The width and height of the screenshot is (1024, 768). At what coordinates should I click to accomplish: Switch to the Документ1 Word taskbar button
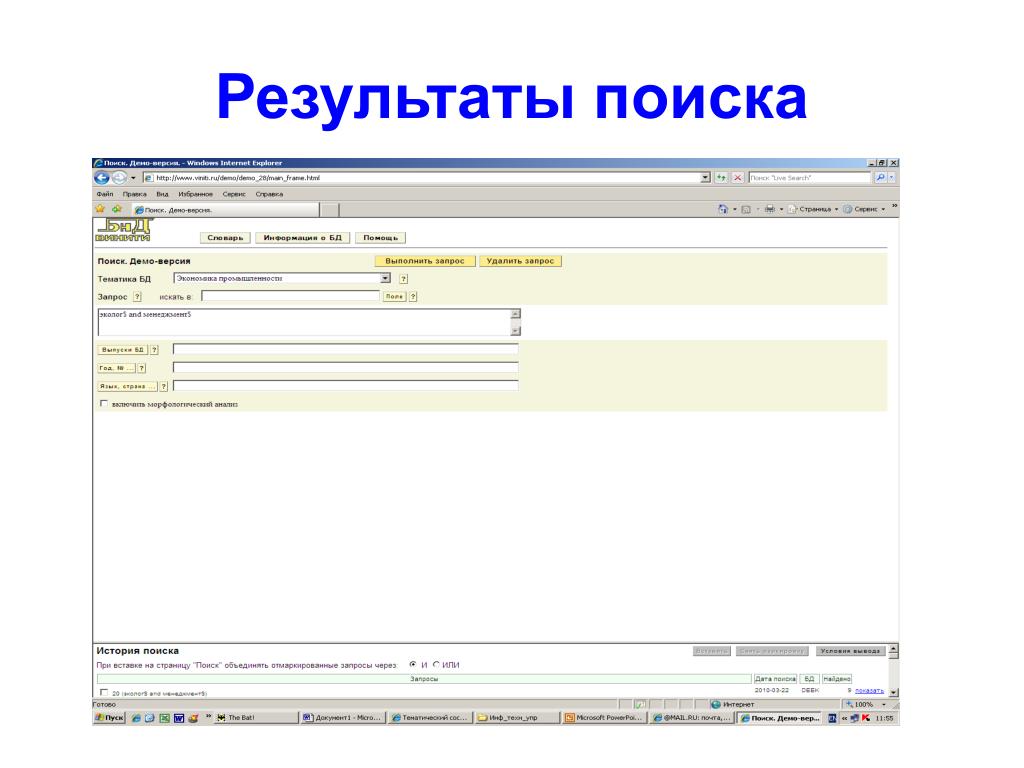tap(342, 718)
